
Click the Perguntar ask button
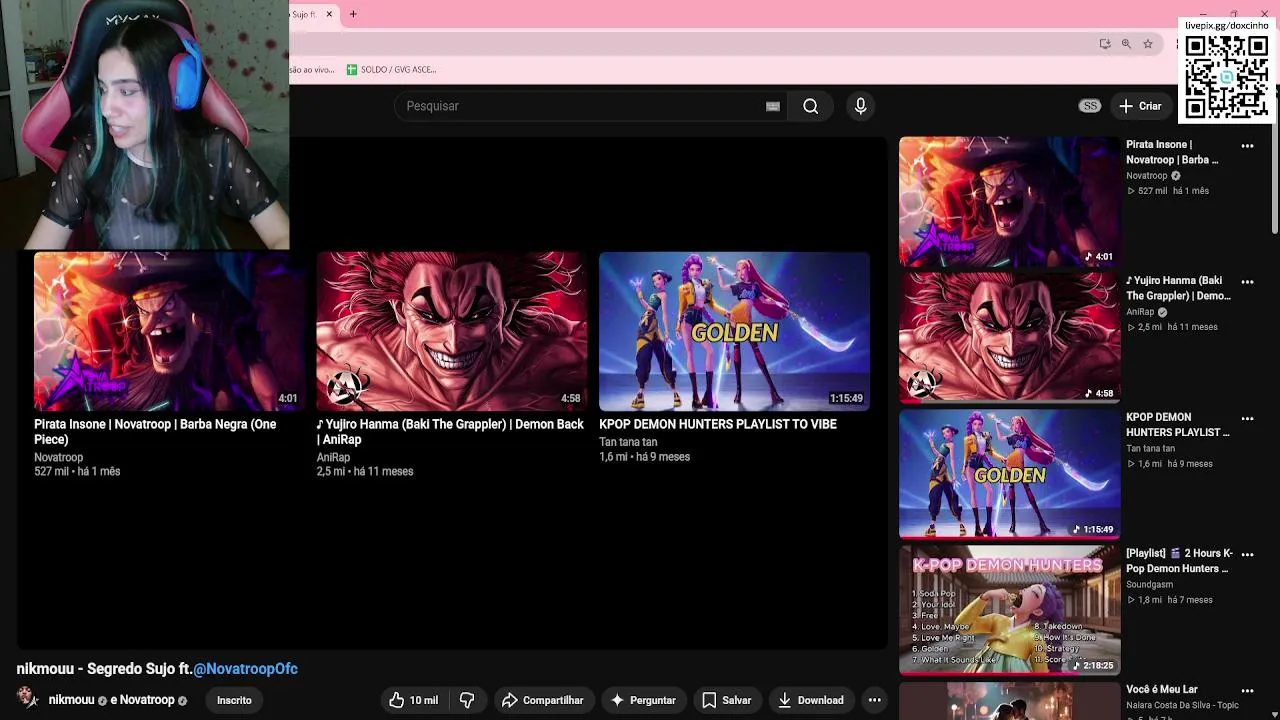pos(643,700)
